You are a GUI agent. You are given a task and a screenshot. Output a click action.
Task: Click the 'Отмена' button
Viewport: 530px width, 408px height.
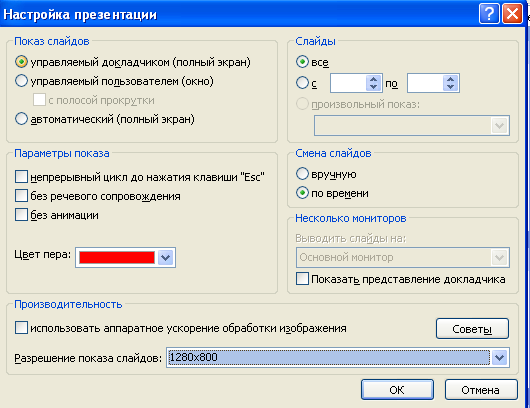click(x=481, y=390)
